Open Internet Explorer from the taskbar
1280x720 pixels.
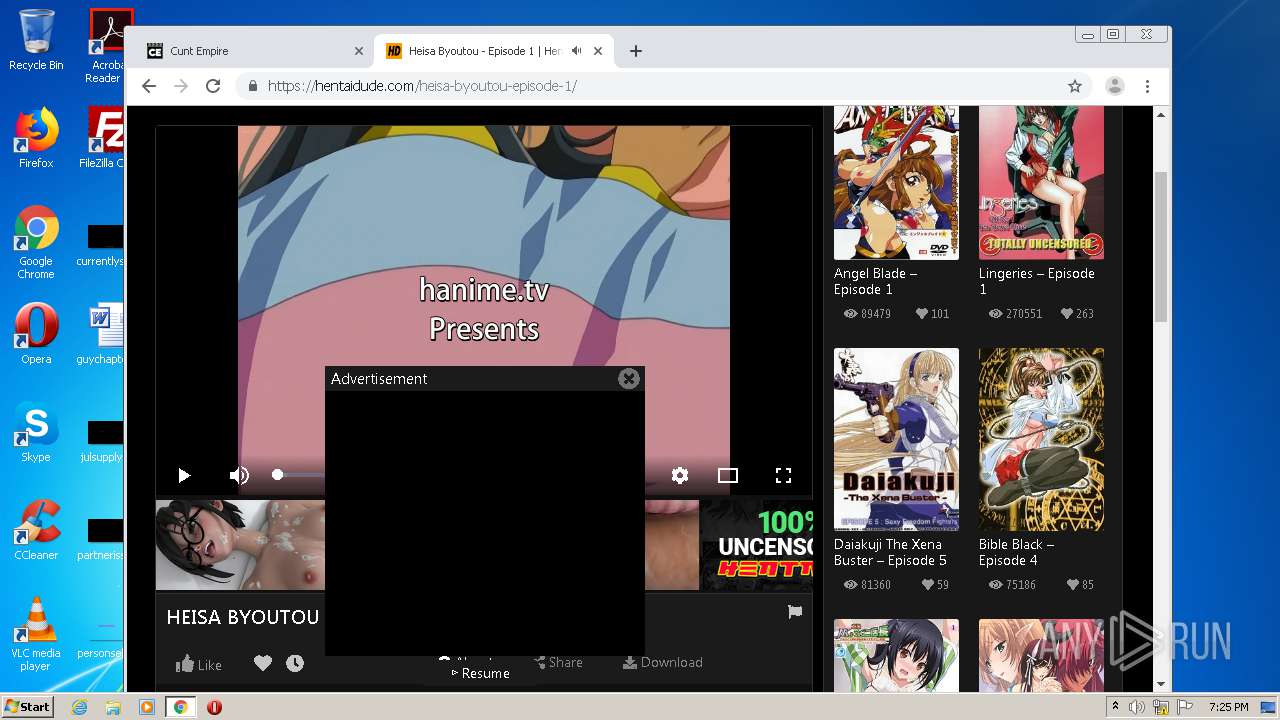[79, 707]
